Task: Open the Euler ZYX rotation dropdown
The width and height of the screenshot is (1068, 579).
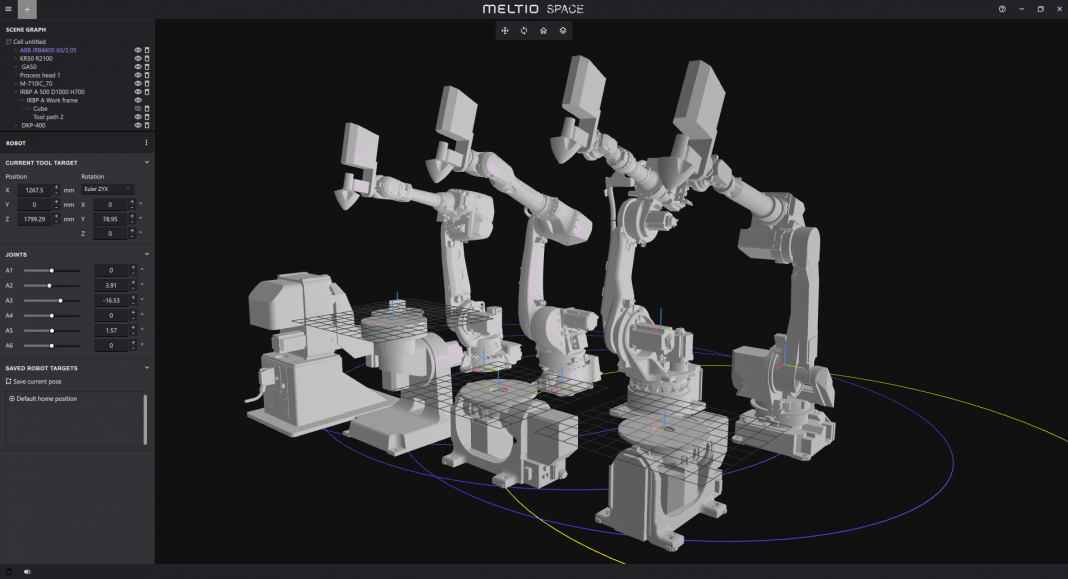Action: point(108,189)
